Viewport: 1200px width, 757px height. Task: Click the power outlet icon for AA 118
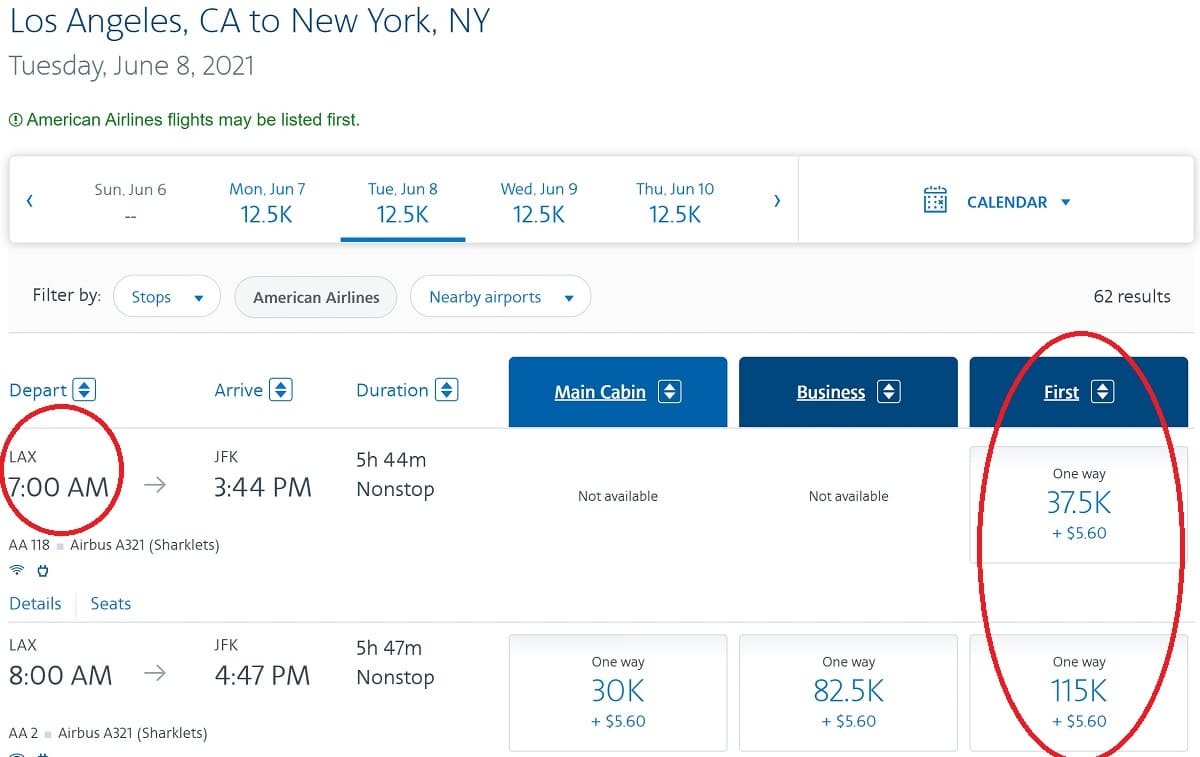point(43,570)
